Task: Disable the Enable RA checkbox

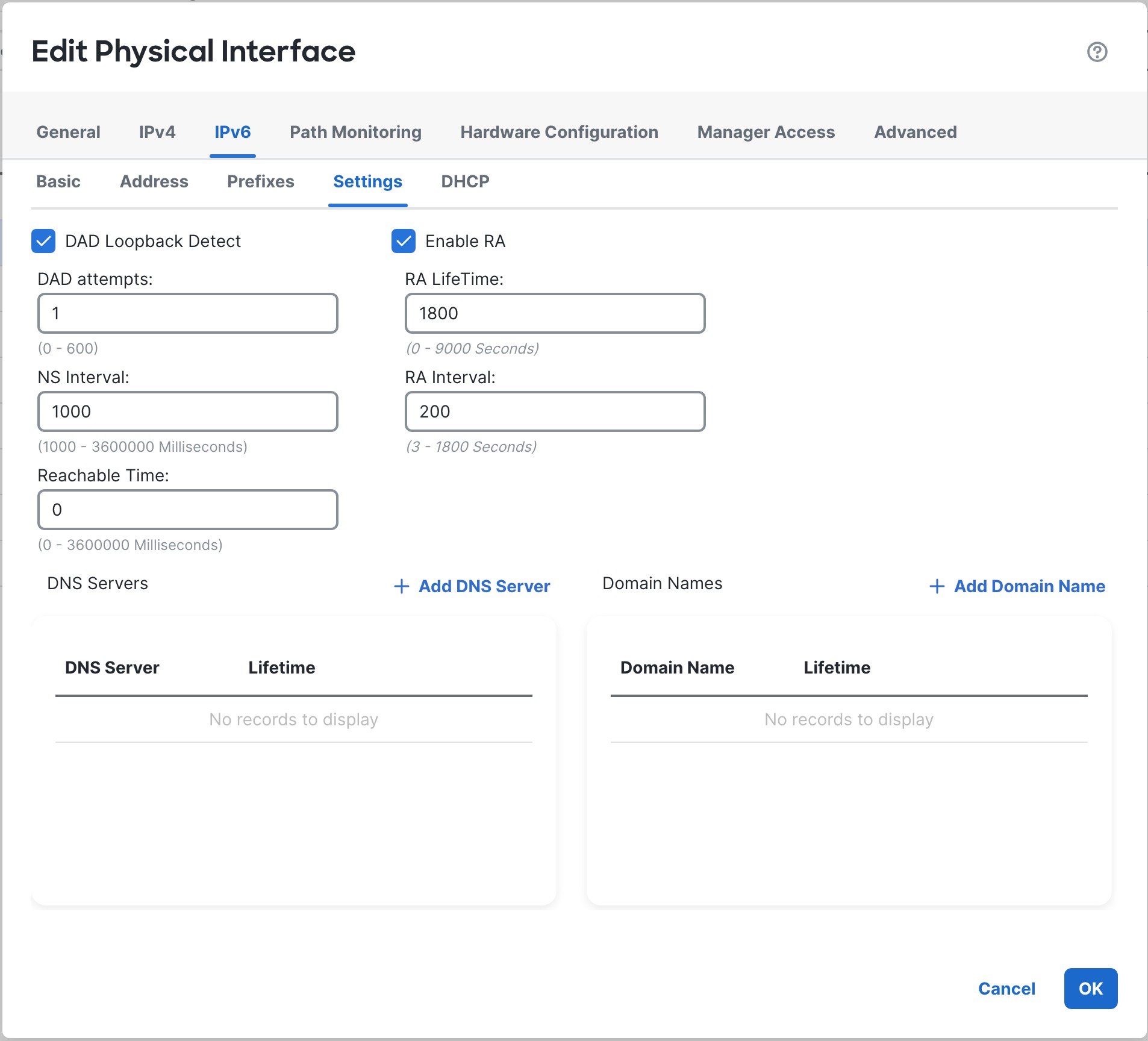Action: (x=404, y=242)
